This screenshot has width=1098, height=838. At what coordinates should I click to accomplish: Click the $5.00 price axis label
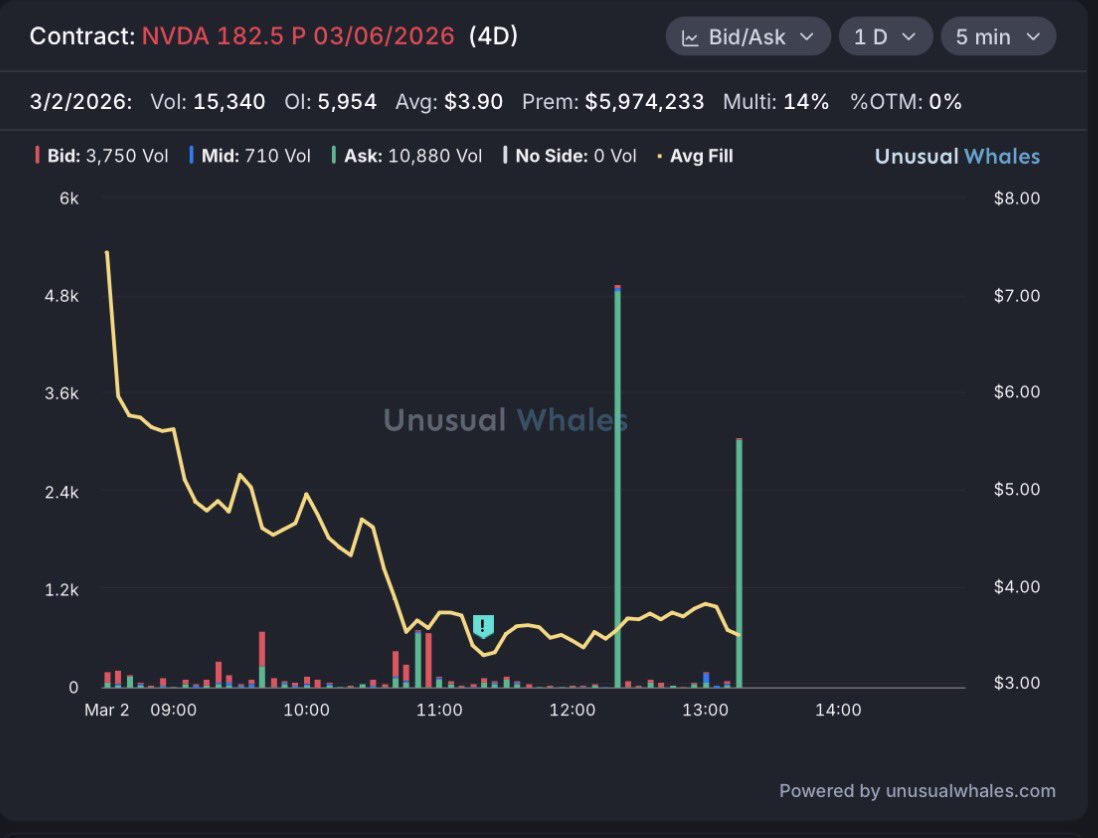point(1017,489)
